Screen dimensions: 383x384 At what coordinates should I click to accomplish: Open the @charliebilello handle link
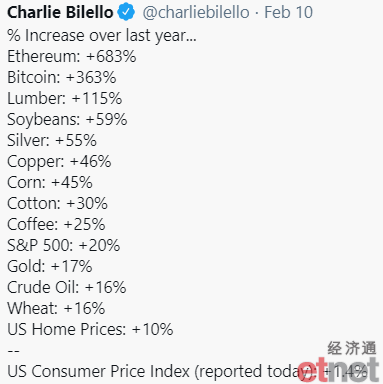[196, 12]
